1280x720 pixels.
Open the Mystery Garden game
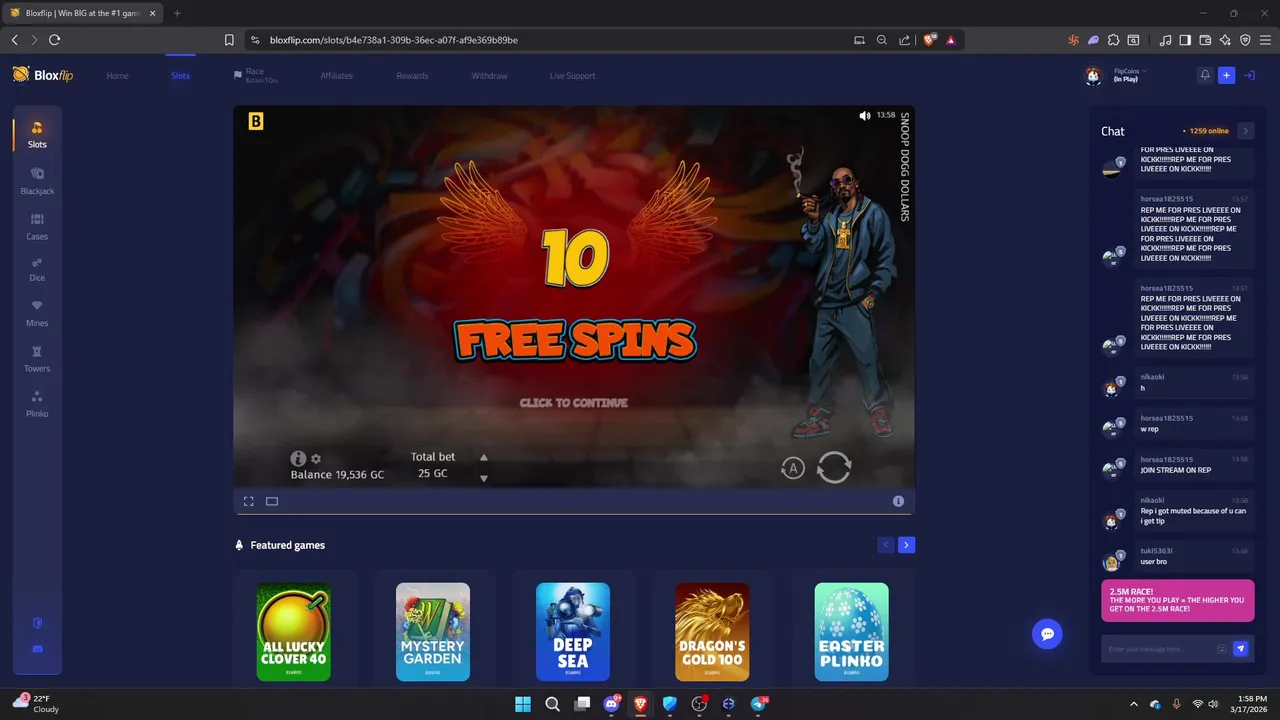433,632
